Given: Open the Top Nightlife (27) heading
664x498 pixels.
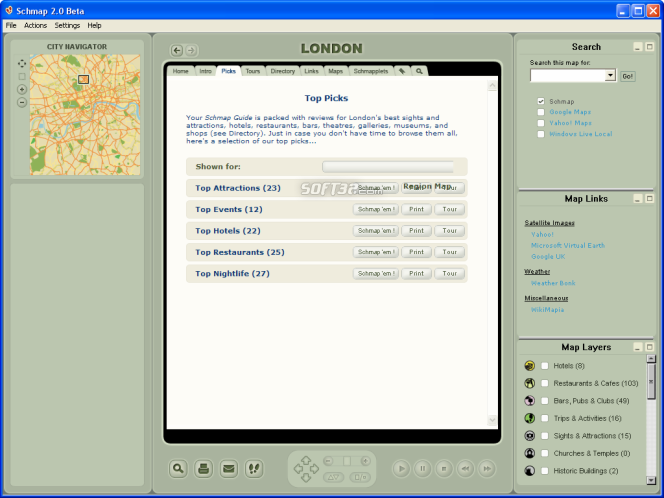Looking at the screenshot, I should pyautogui.click(x=232, y=274).
